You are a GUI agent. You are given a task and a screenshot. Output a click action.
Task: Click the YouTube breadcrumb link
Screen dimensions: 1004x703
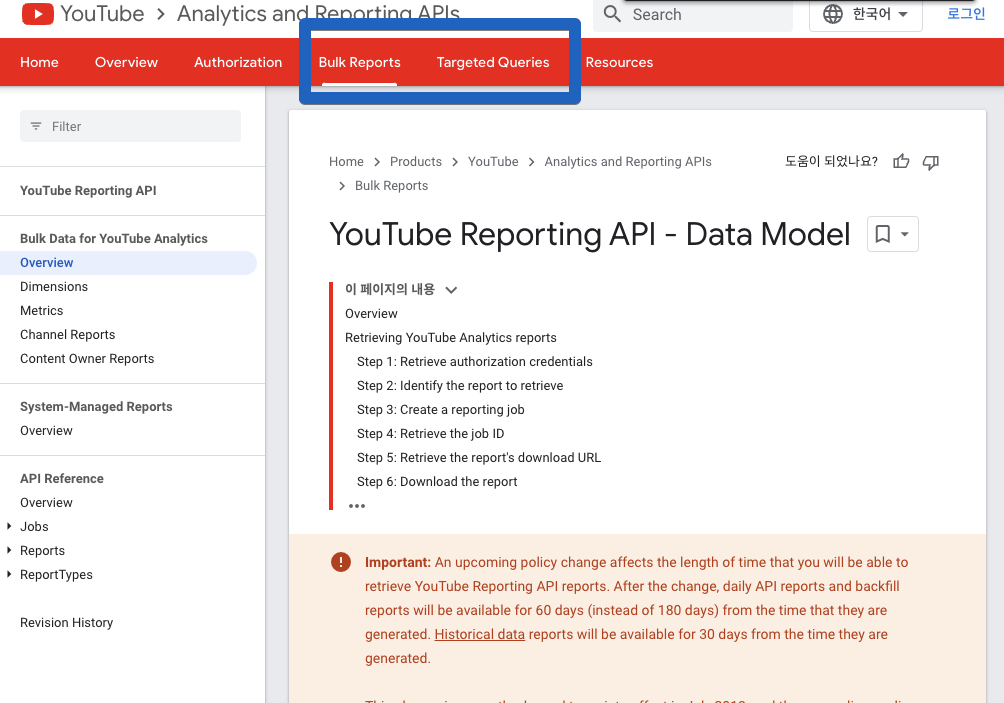[x=493, y=161]
